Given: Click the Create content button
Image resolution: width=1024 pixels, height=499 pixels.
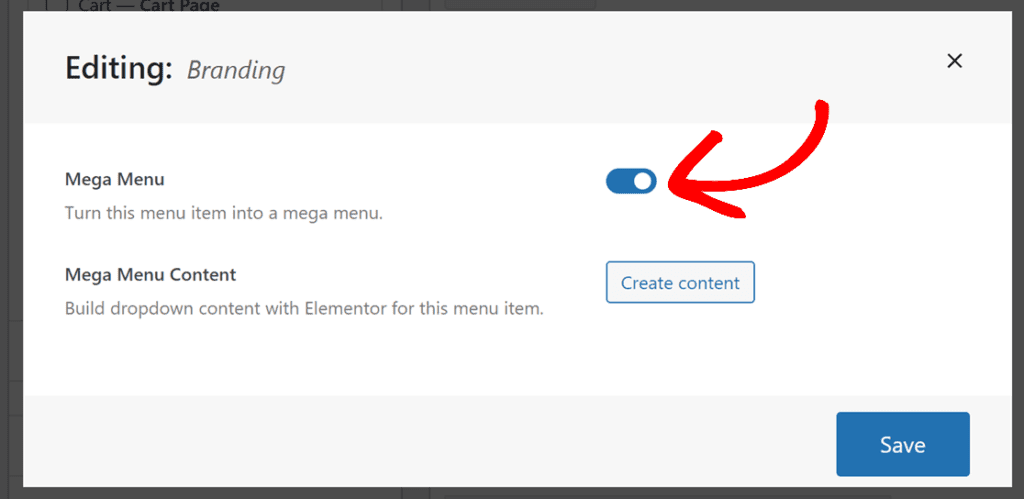Looking at the screenshot, I should 680,283.
